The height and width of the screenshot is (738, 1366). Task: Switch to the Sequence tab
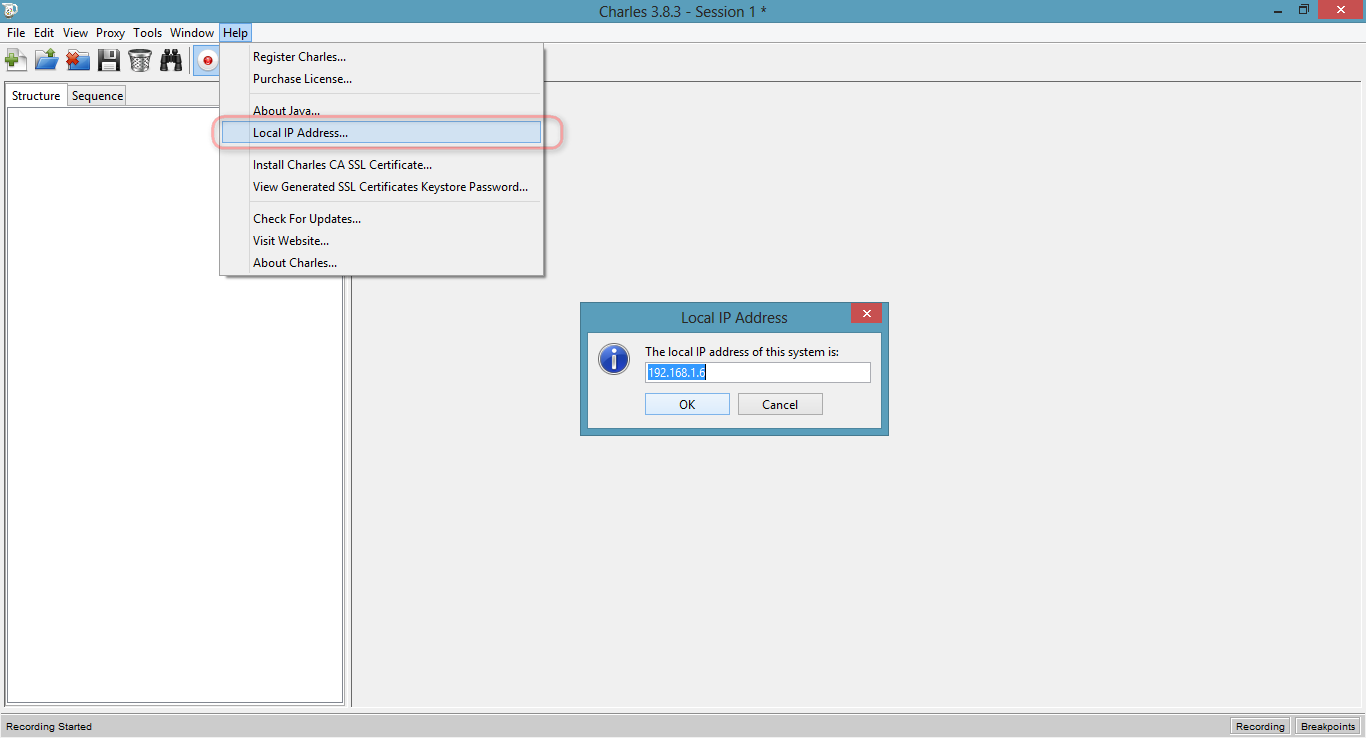click(96, 94)
